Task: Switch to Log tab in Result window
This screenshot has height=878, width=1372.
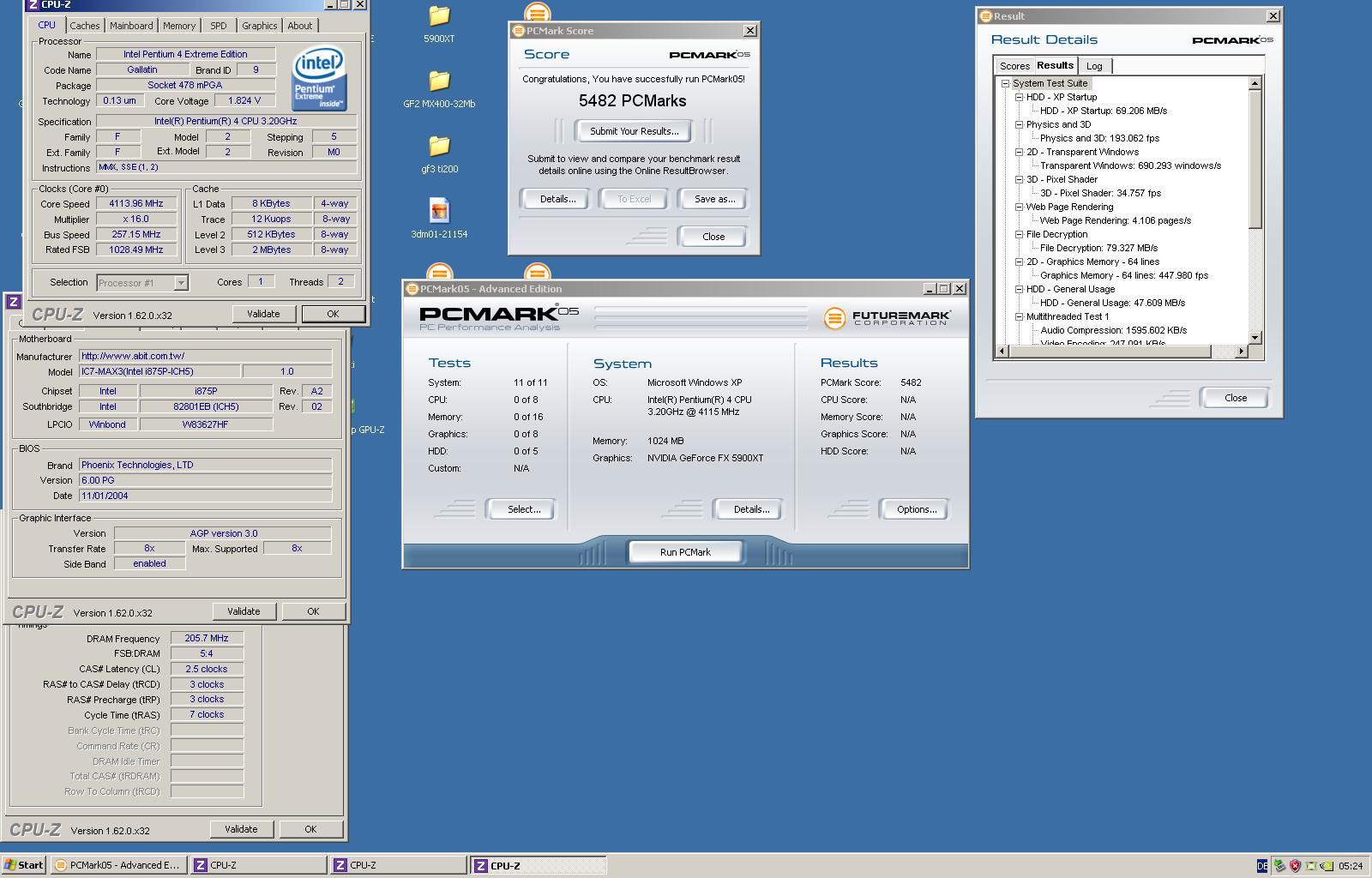Action: coord(1094,66)
